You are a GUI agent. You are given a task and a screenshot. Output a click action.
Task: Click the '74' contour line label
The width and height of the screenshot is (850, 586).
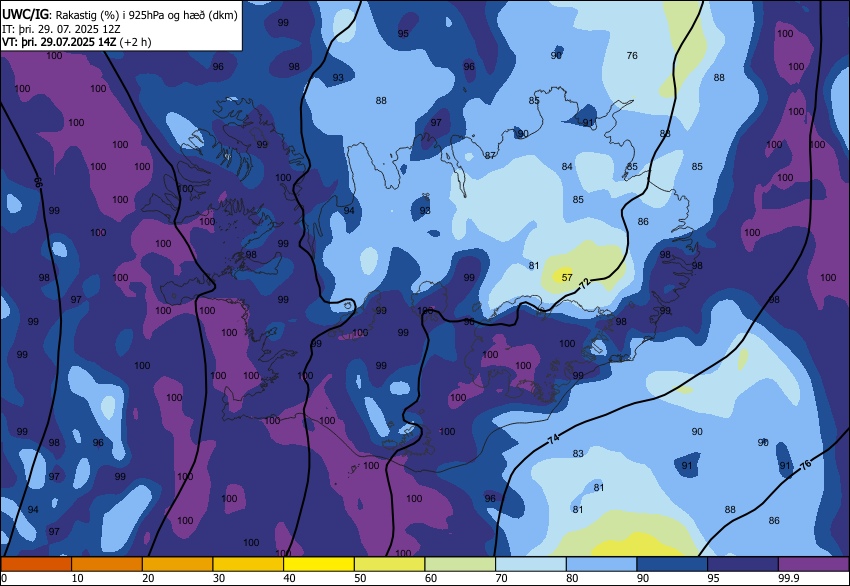(x=553, y=439)
